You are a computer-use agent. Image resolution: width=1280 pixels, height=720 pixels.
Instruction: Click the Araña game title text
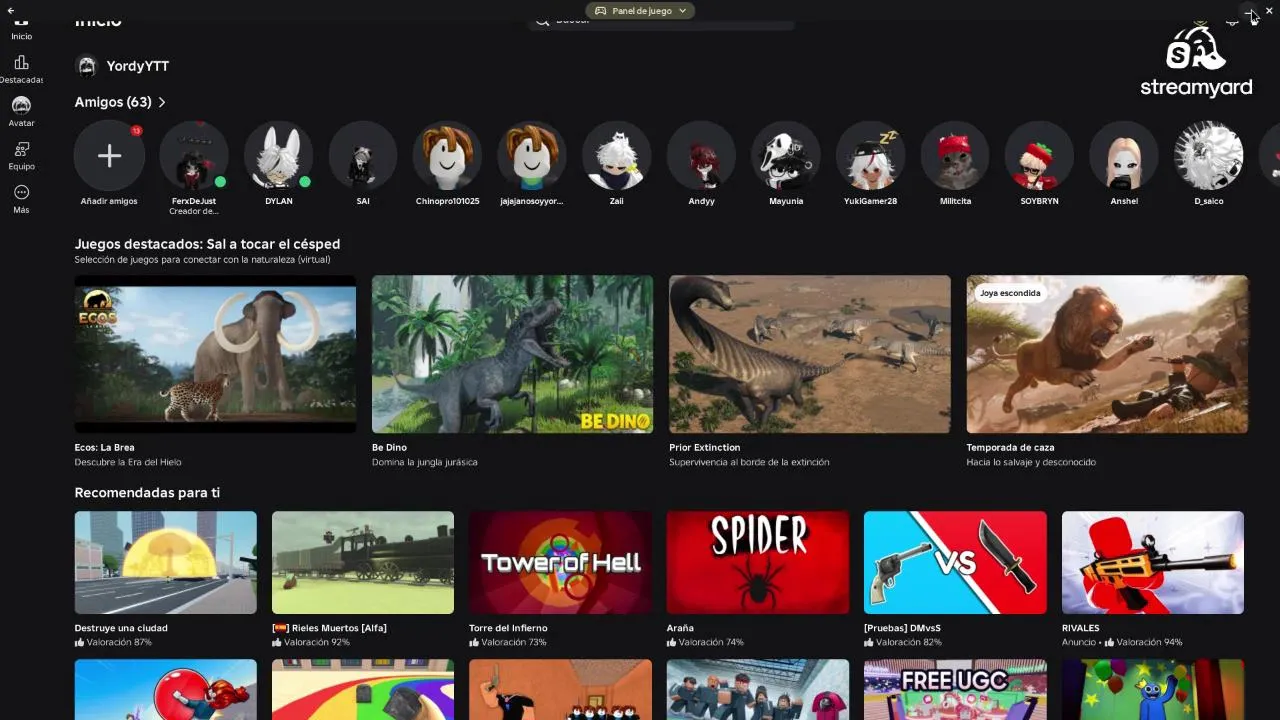[x=680, y=628]
